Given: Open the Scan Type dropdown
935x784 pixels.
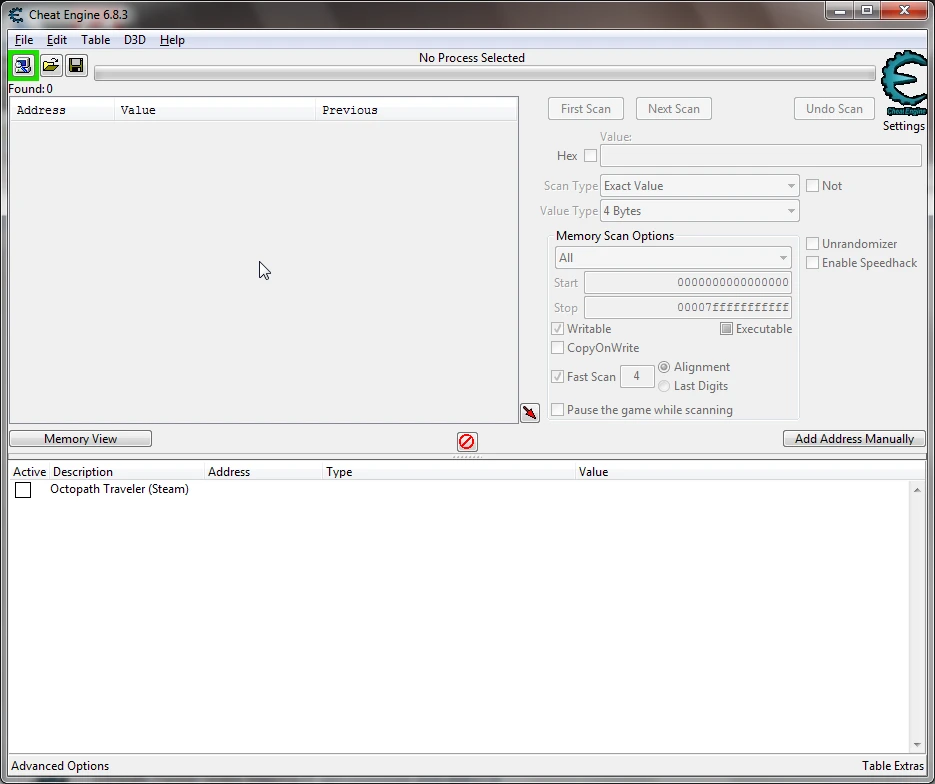Looking at the screenshot, I should click(x=699, y=186).
